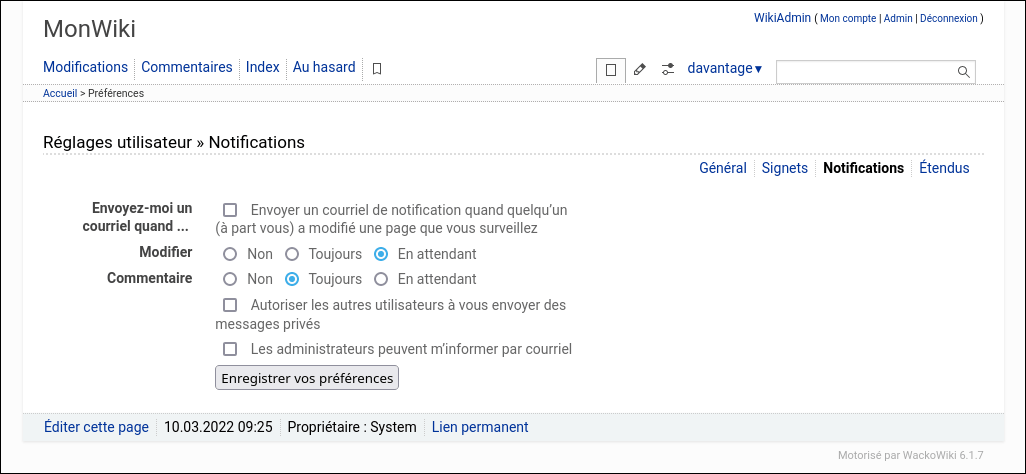
Task: Expand the davantage dropdown menu
Action: 724,69
